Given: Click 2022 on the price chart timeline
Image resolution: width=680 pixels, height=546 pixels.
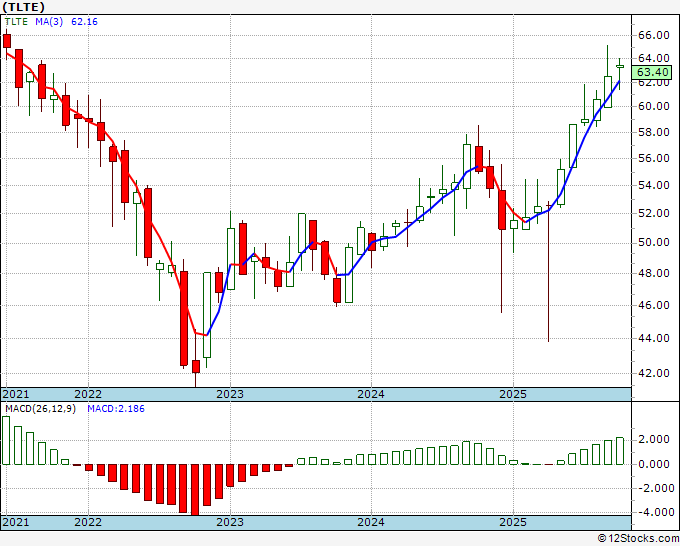Looking at the screenshot, I should click(88, 394).
